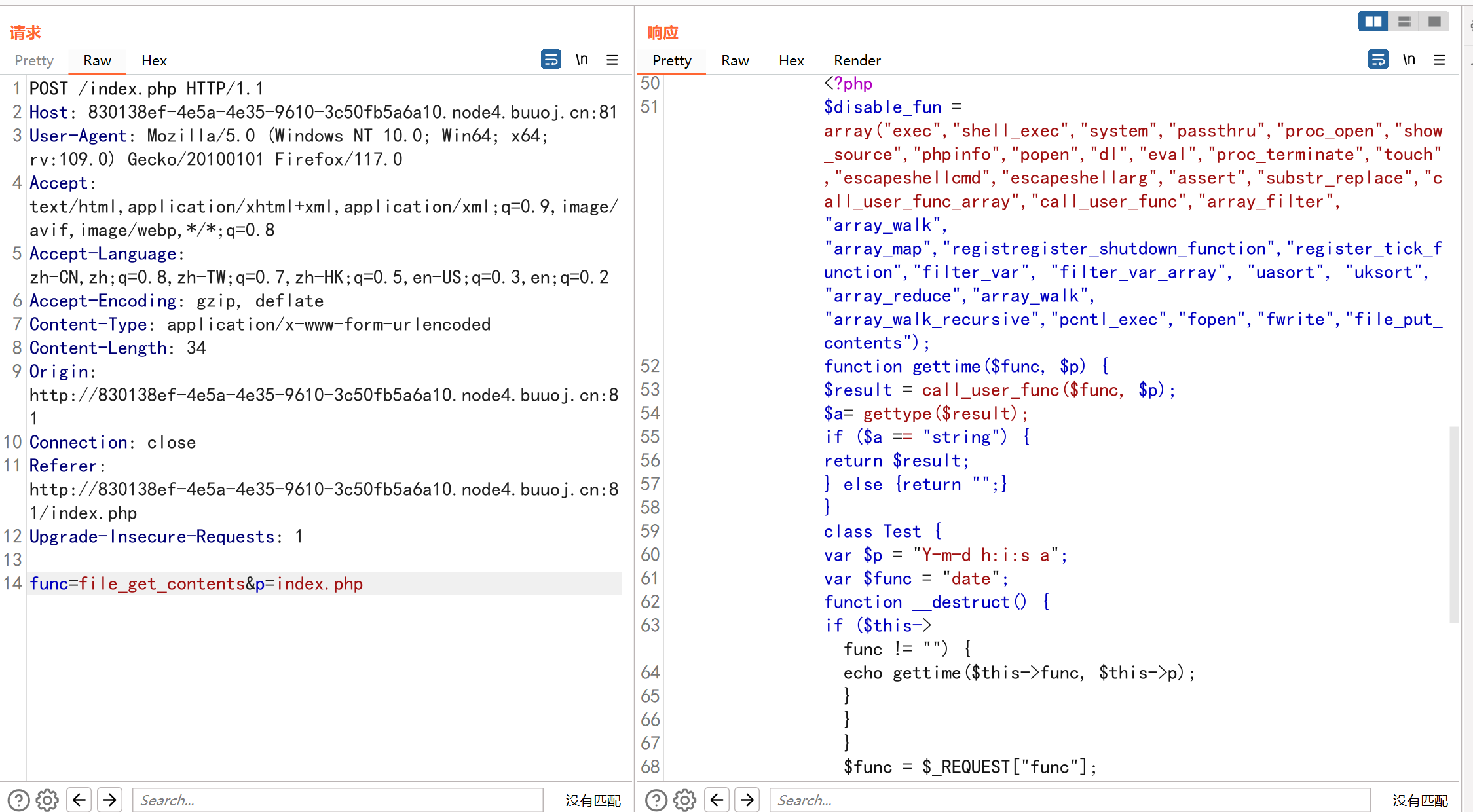Toggle word wrap icon in request panel
This screenshot has width=1473, height=812.
(551, 60)
